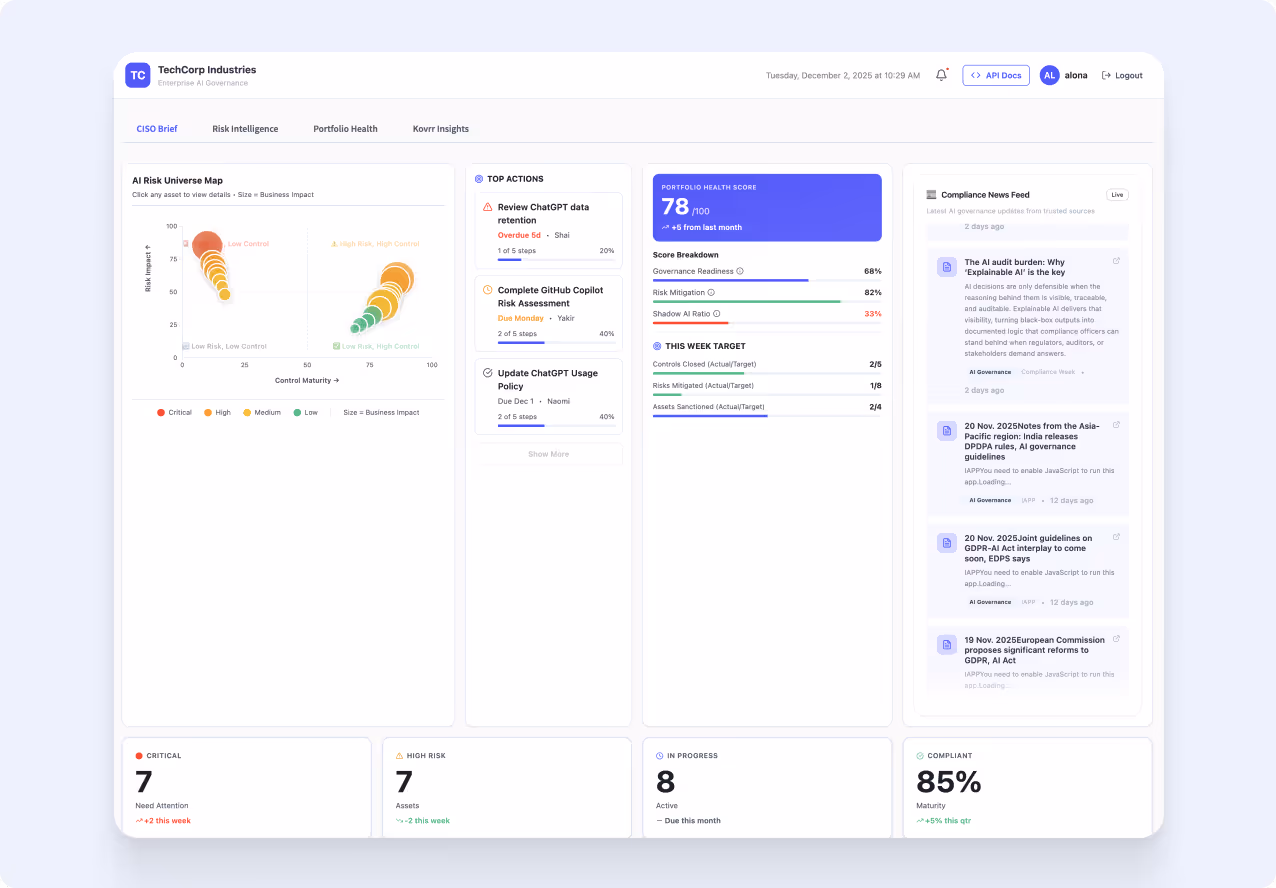The image size is (1276, 888).
Task: Expand Show More in Top Actions
Action: [x=548, y=453]
